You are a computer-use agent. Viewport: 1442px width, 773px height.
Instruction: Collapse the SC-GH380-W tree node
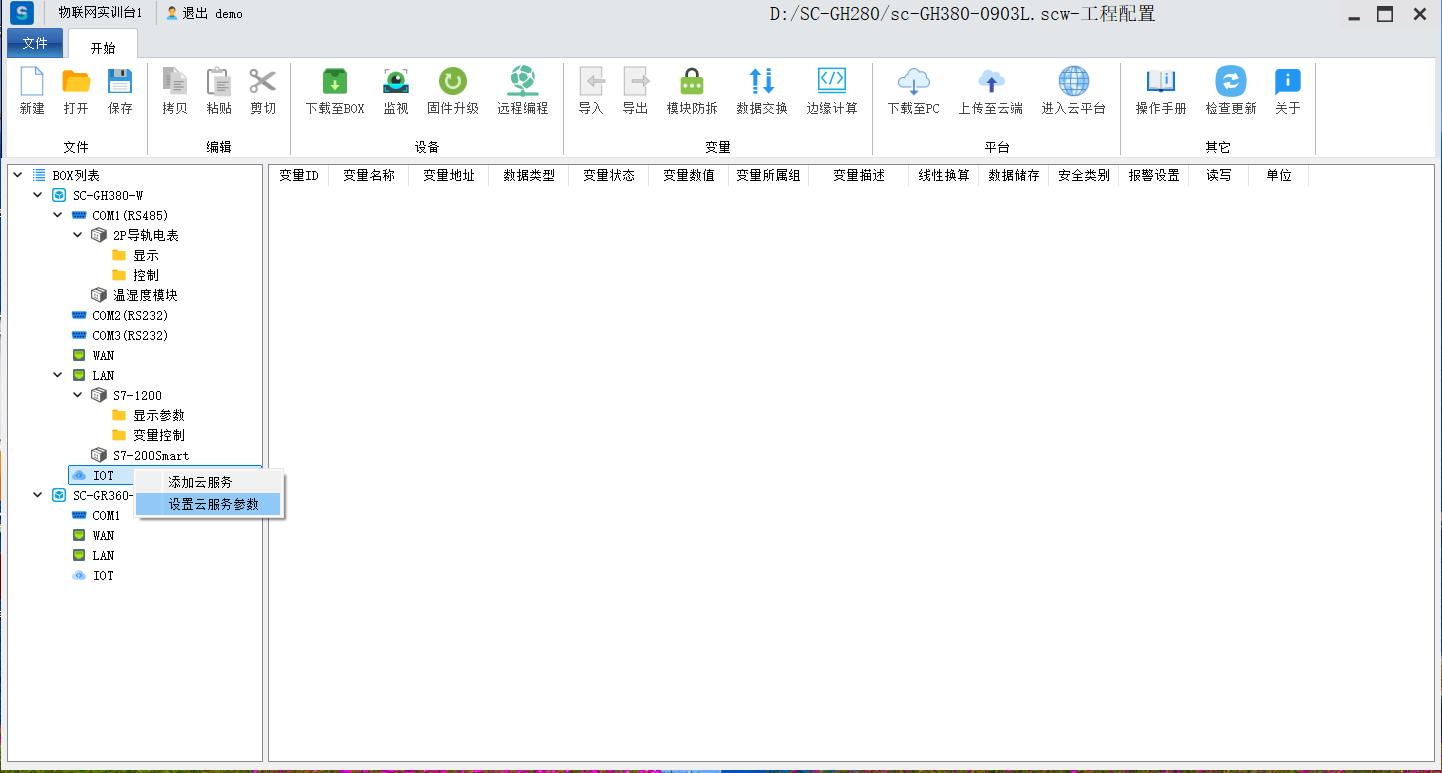click(38, 195)
